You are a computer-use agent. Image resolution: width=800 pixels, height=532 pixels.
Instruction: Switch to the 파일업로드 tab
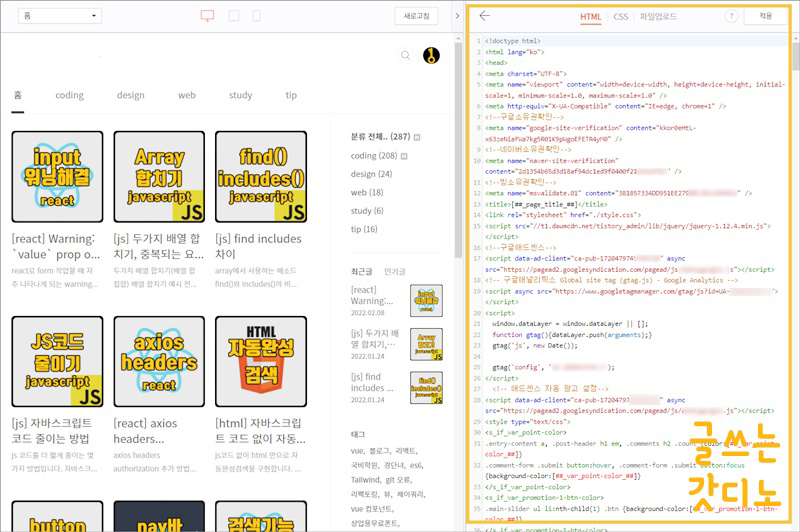(658, 17)
